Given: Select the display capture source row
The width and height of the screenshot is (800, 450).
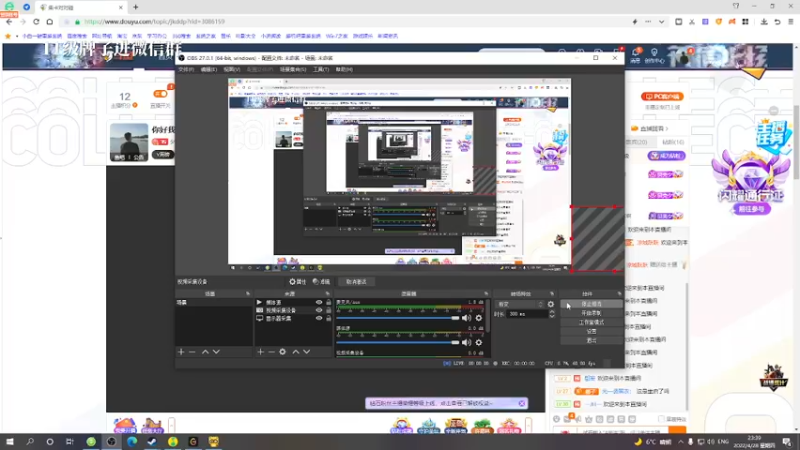Looking at the screenshot, I should [x=293, y=318].
